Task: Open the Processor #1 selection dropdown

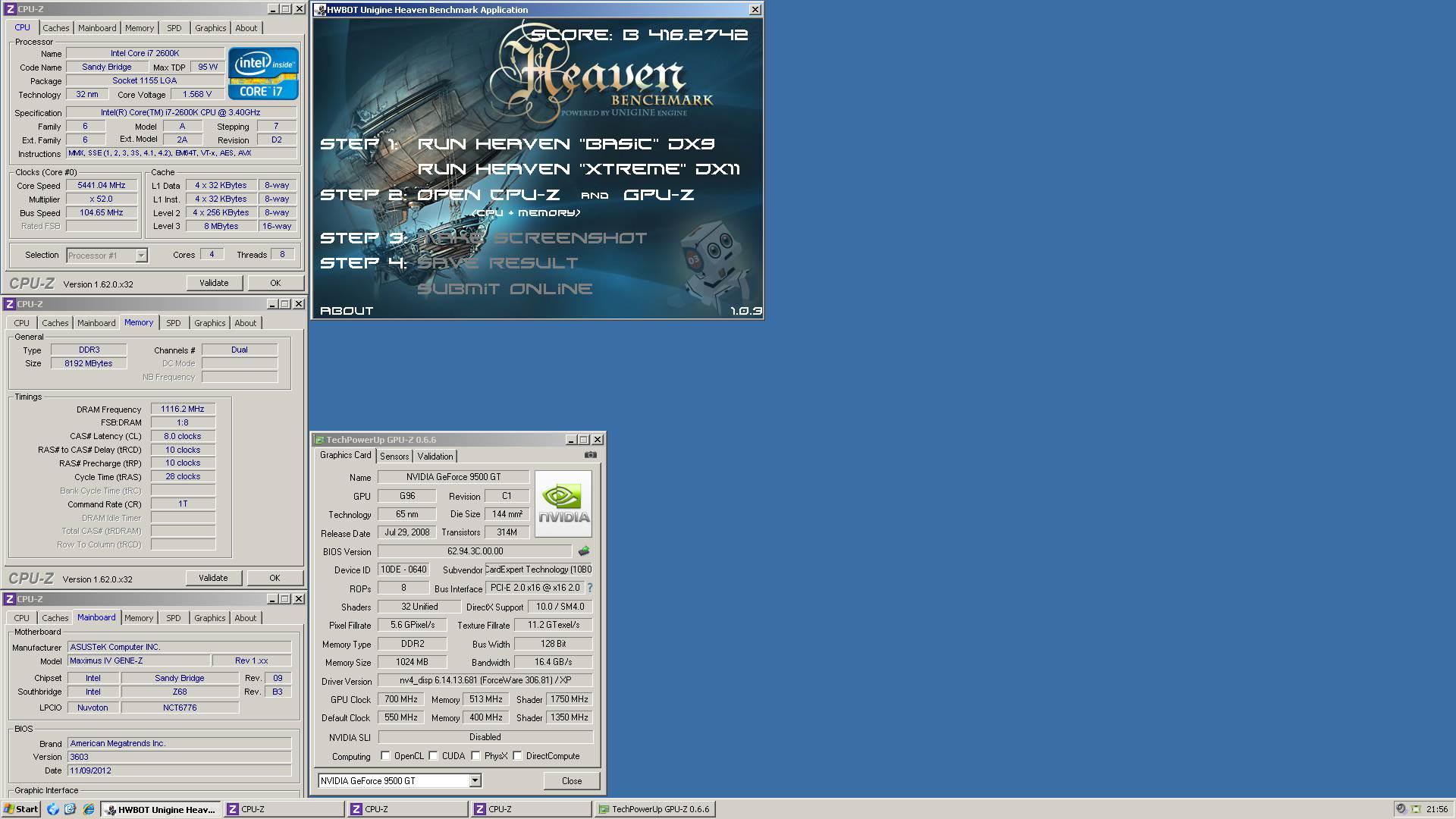Action: 141,256
